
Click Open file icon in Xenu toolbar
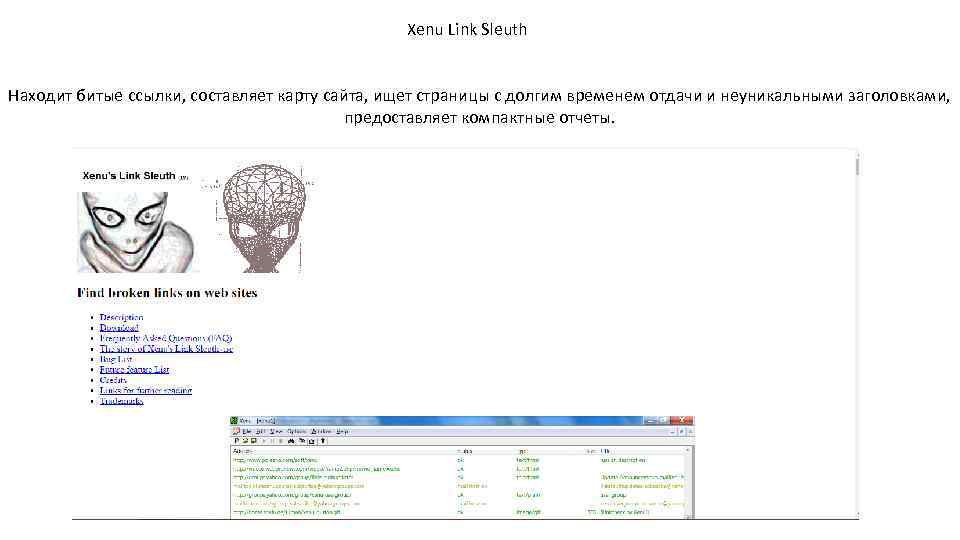point(244,441)
